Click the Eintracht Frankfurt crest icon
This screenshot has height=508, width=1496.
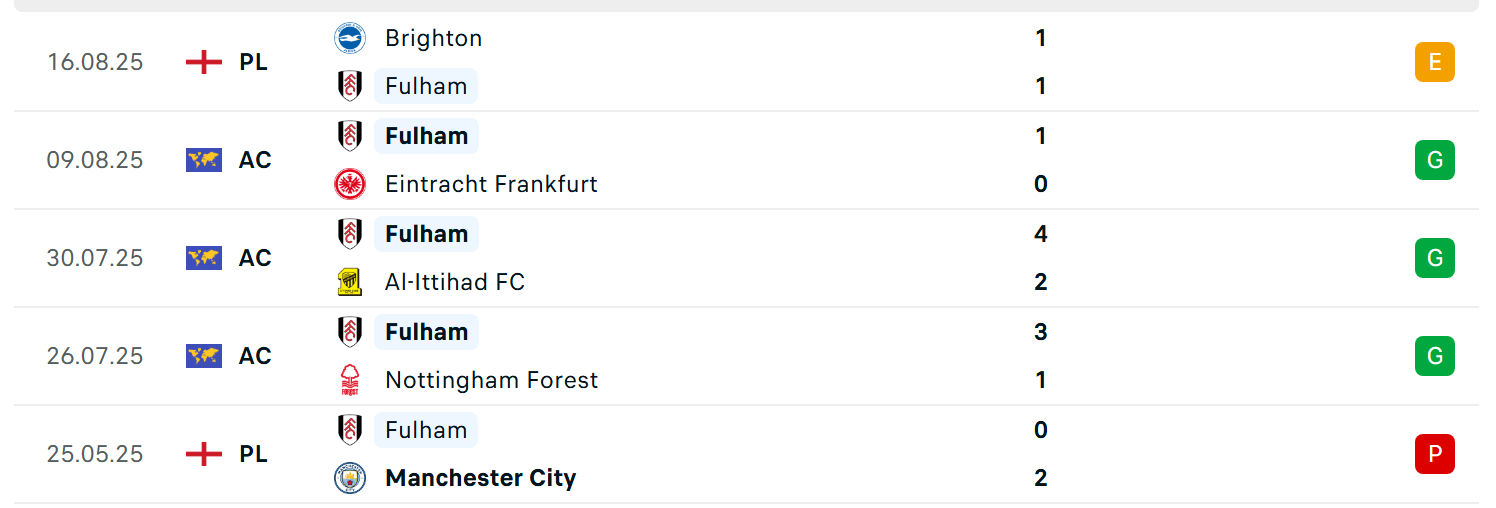click(350, 184)
